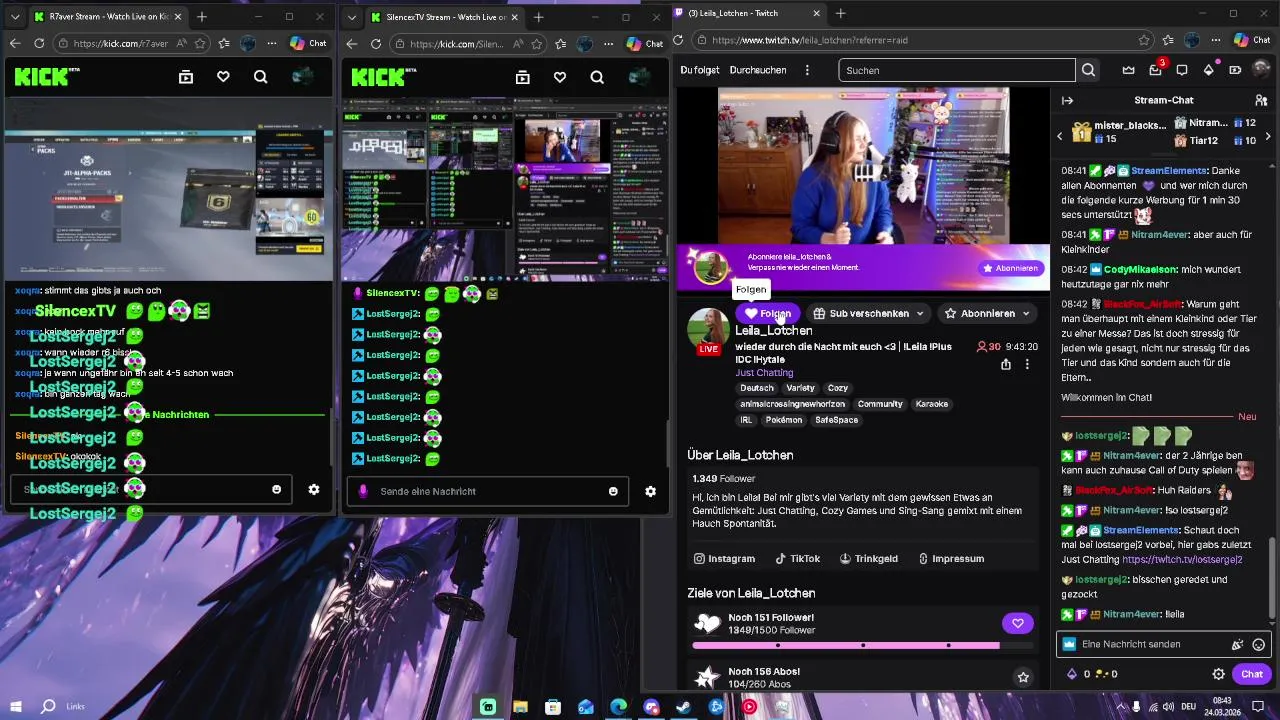
Task: Open taskbar search magnifier
Action: click(x=48, y=707)
